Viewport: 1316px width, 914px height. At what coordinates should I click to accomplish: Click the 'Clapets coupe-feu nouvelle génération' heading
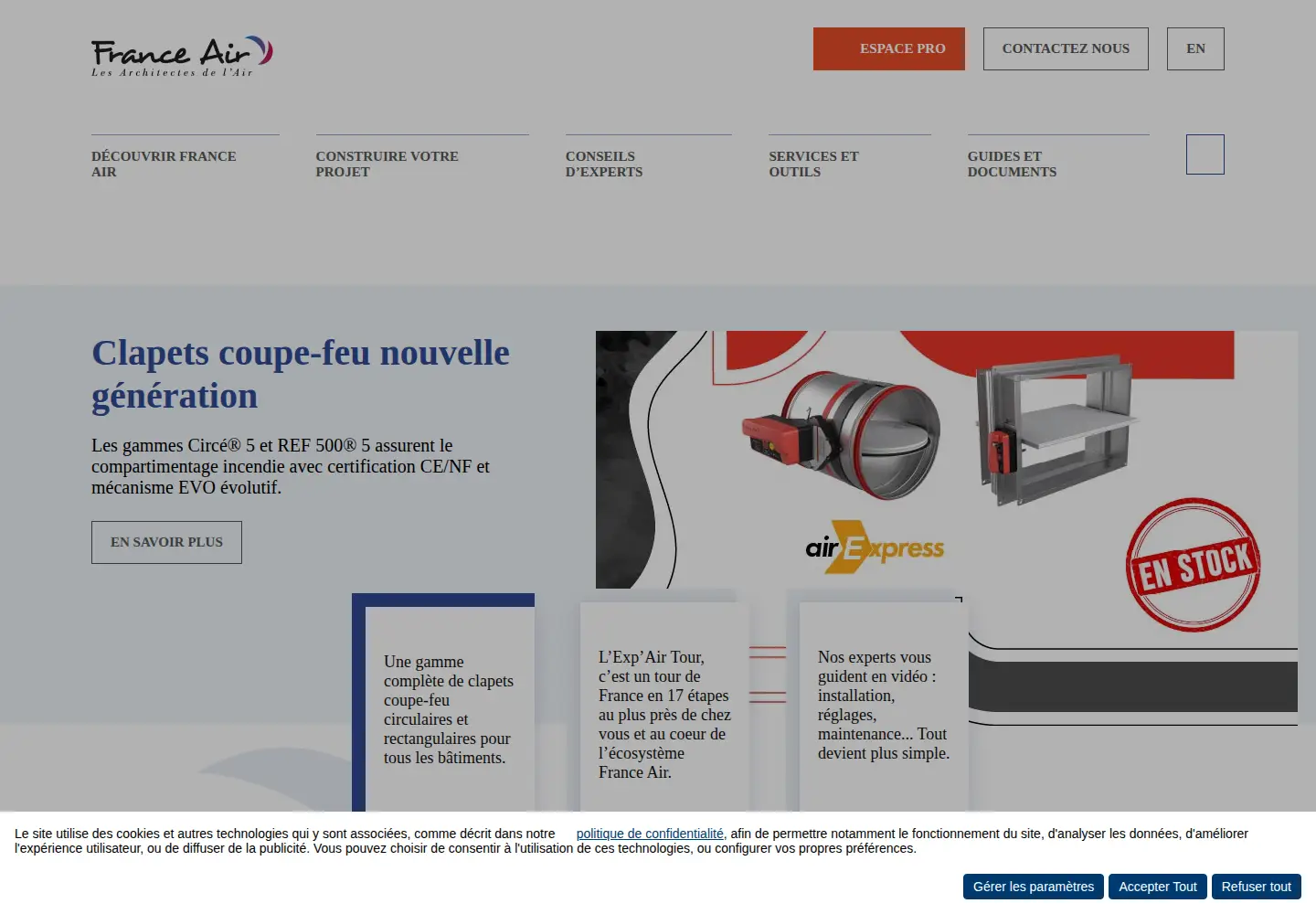click(x=301, y=374)
